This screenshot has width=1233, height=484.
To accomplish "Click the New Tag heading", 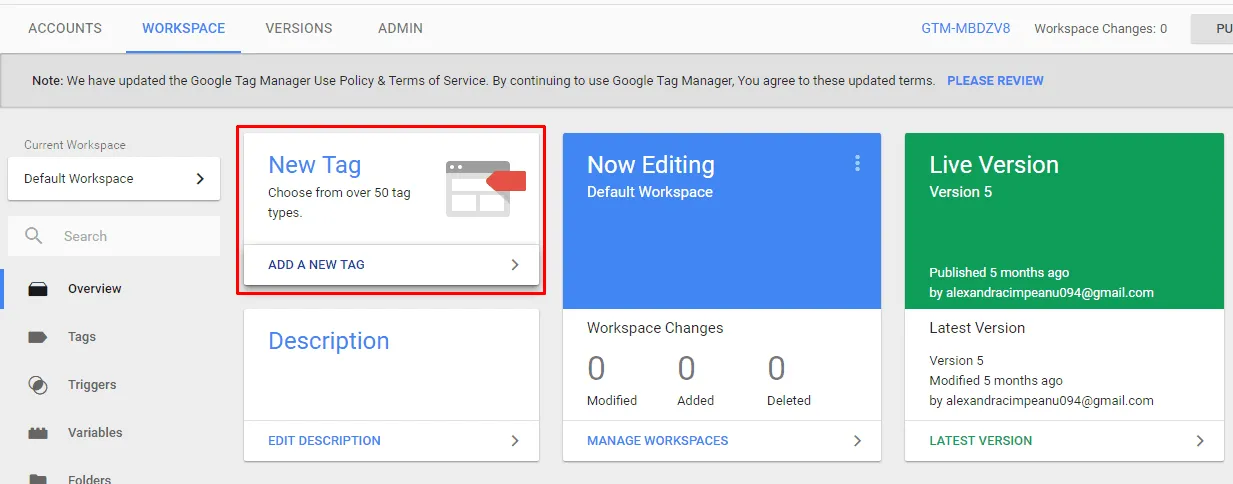I will (x=314, y=165).
